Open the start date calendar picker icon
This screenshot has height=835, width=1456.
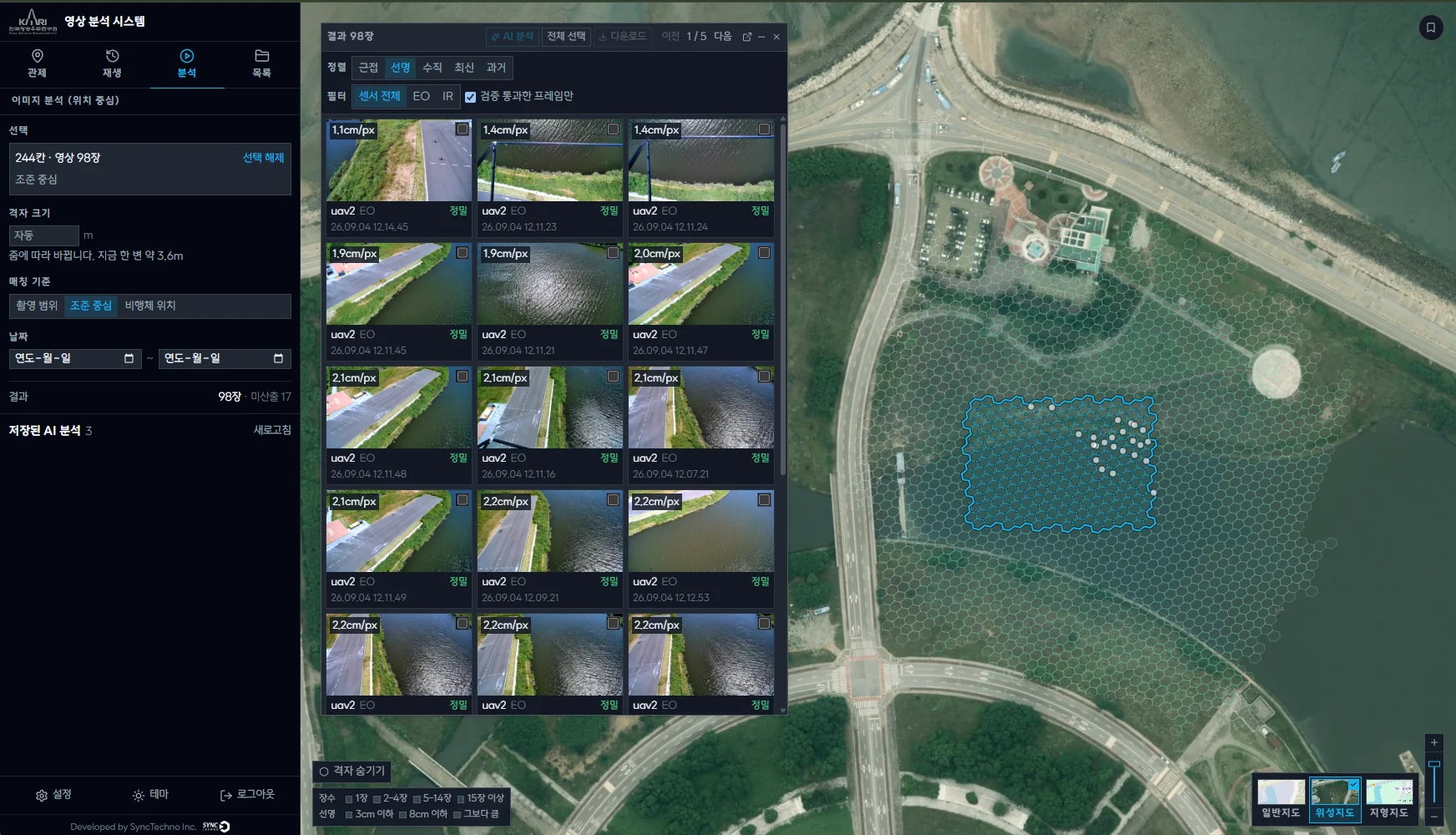pos(129,358)
